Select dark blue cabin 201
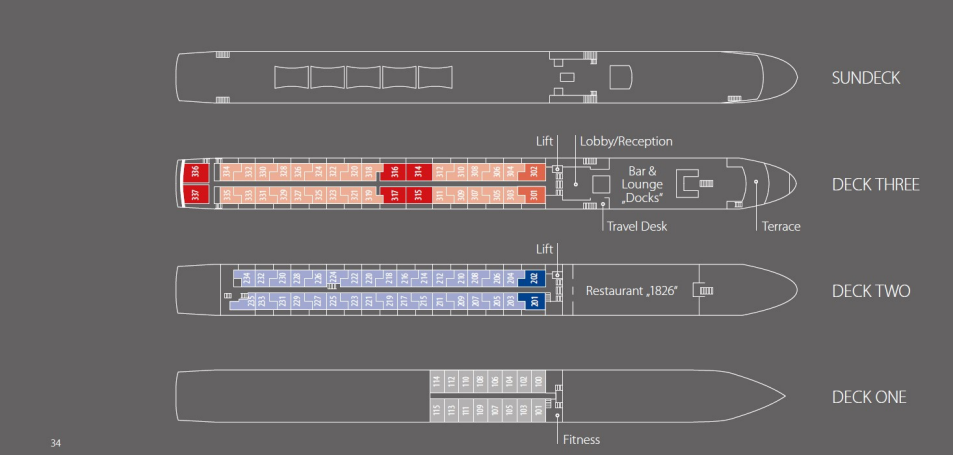This screenshot has height=455, width=953. [534, 301]
